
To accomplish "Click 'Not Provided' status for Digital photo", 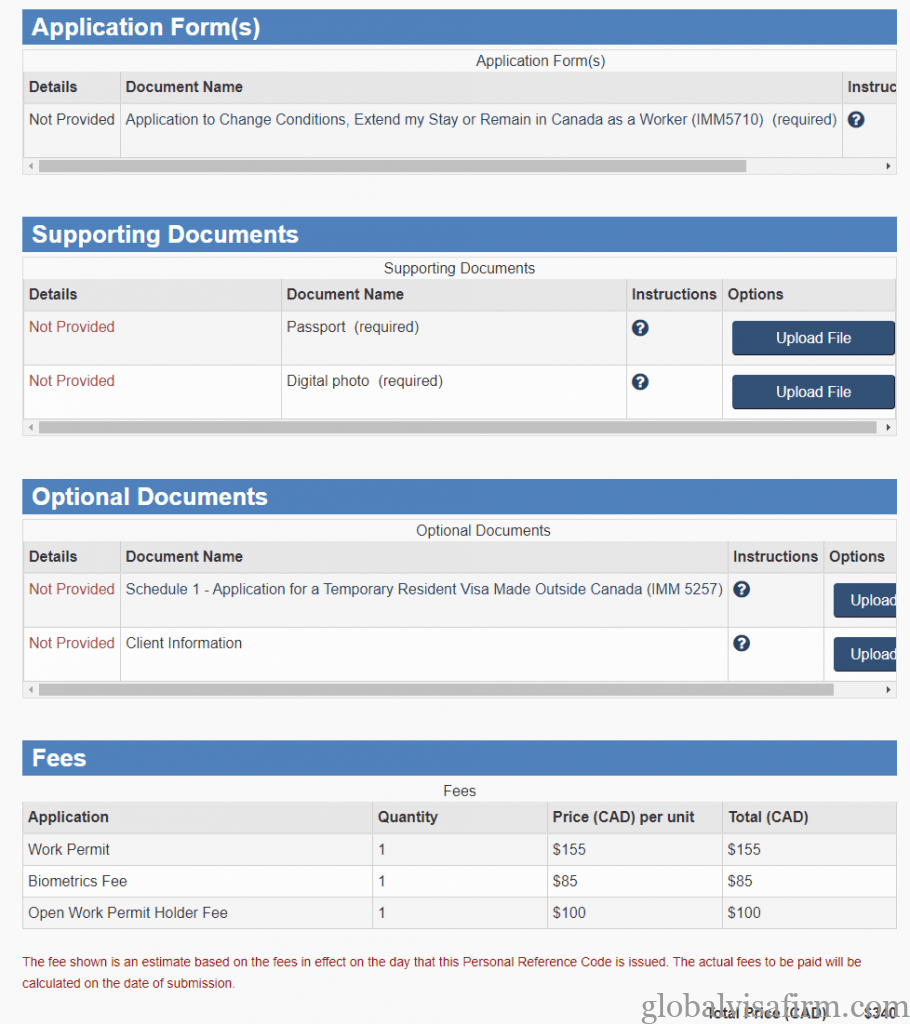I will (72, 381).
